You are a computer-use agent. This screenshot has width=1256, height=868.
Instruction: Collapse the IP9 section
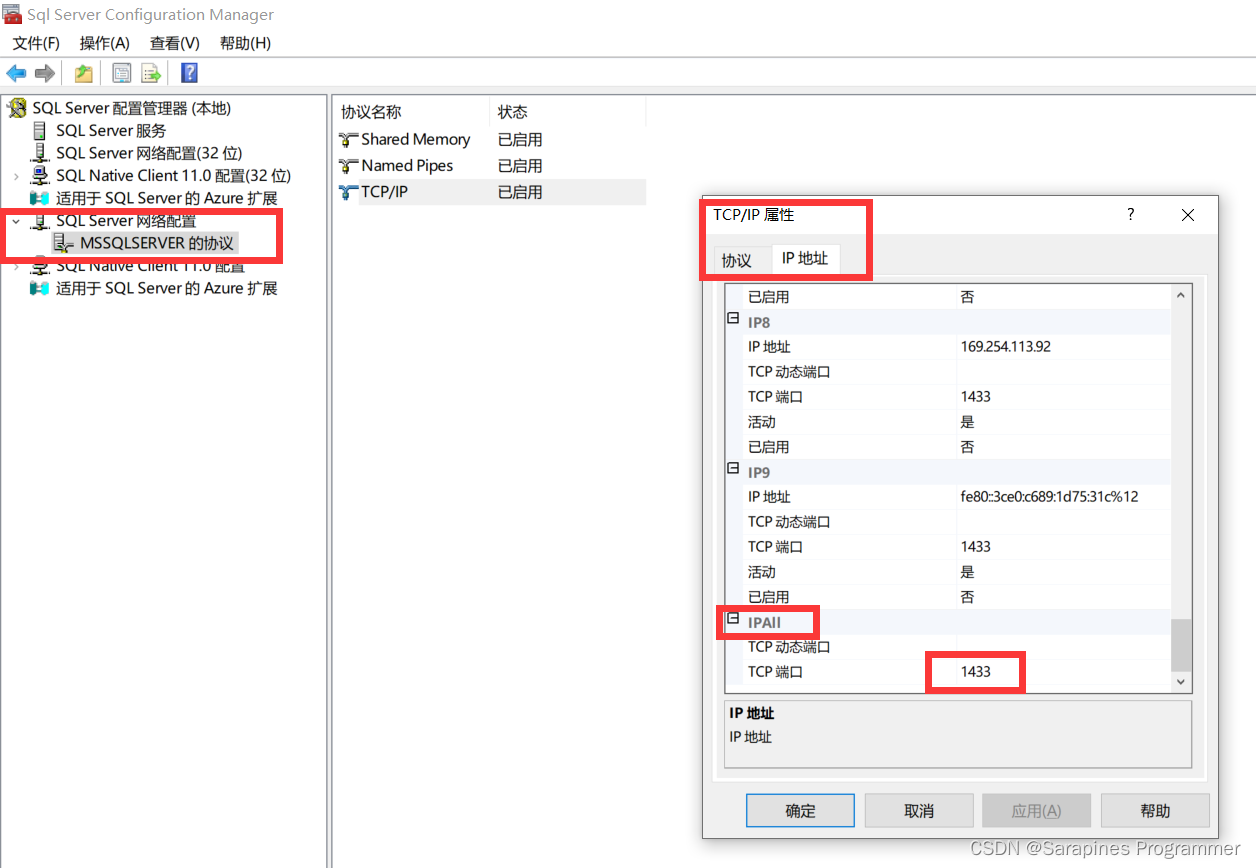pyautogui.click(x=733, y=469)
